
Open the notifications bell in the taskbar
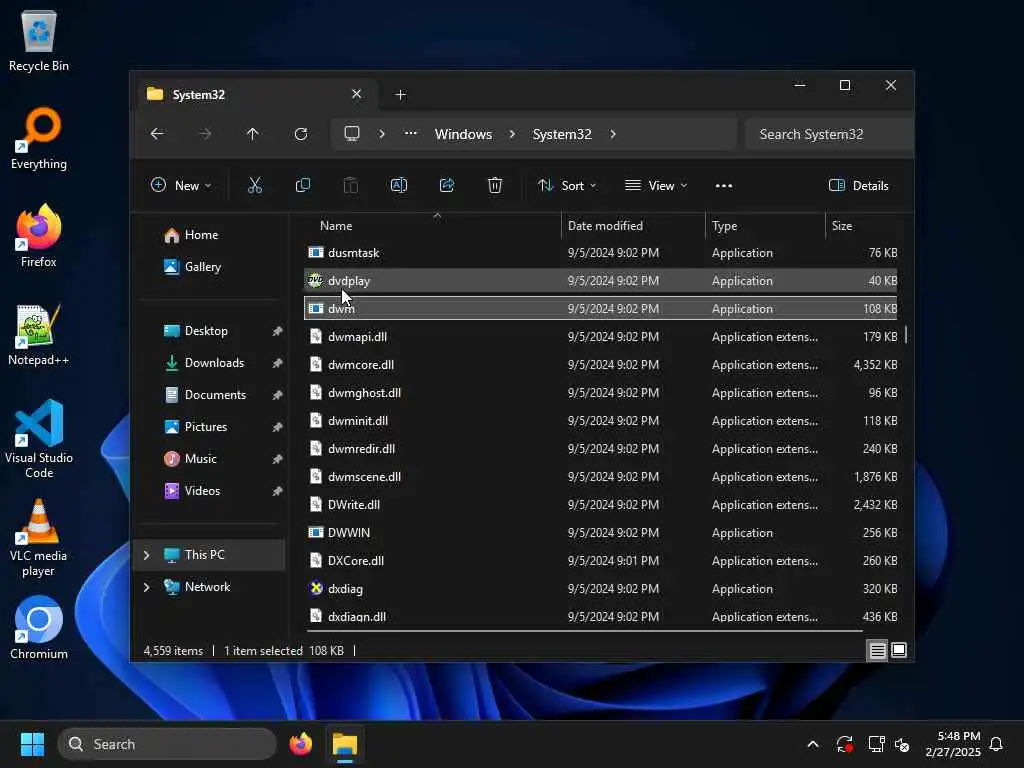click(x=997, y=744)
